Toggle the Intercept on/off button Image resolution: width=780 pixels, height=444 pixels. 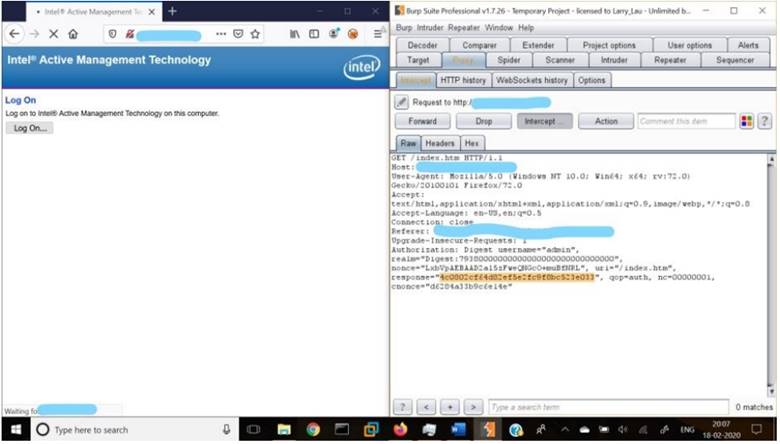pos(545,121)
